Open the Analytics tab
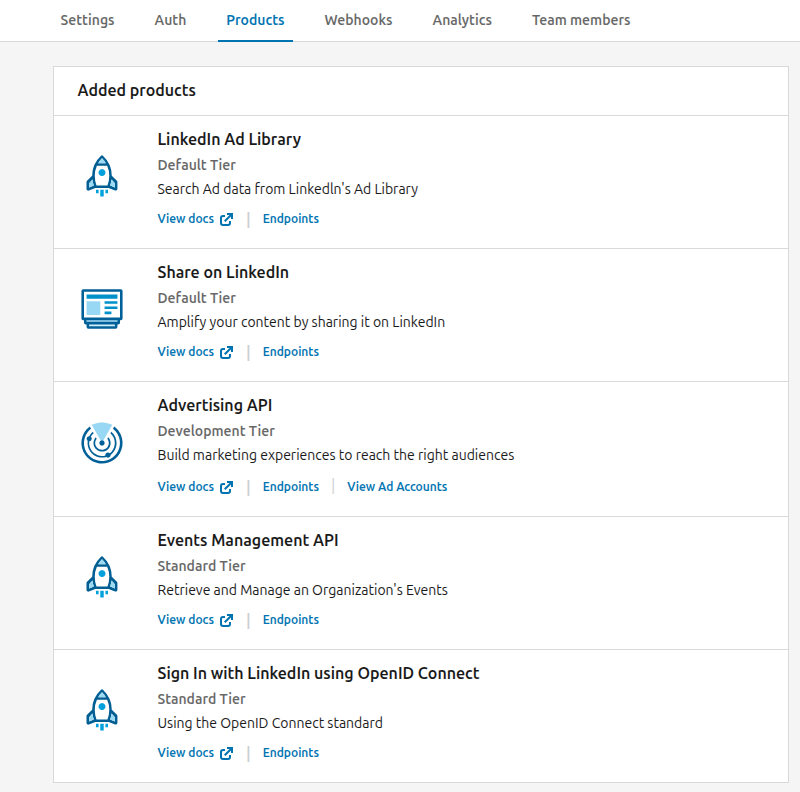 coord(462,20)
